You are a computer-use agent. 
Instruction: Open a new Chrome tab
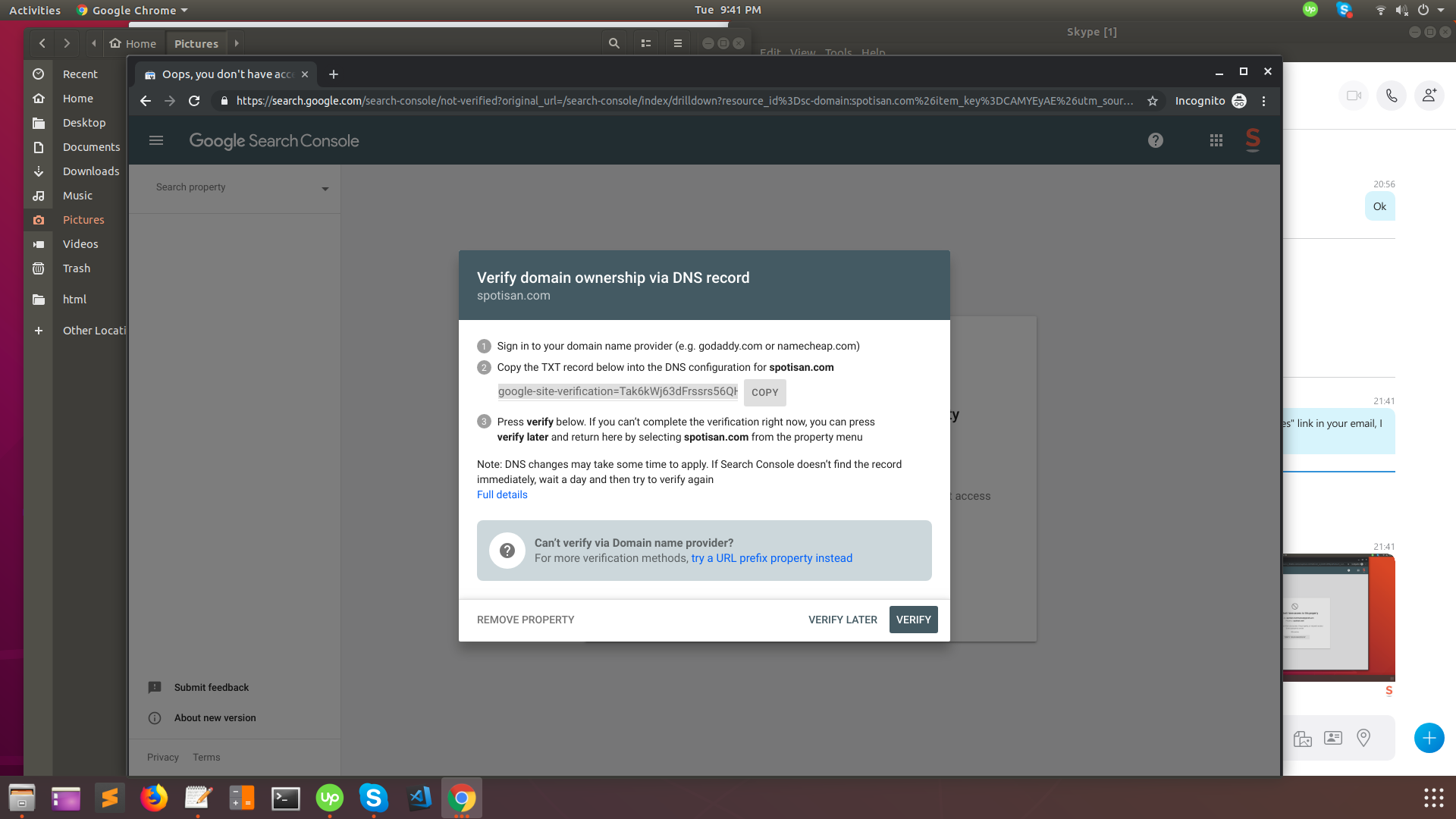pos(333,74)
